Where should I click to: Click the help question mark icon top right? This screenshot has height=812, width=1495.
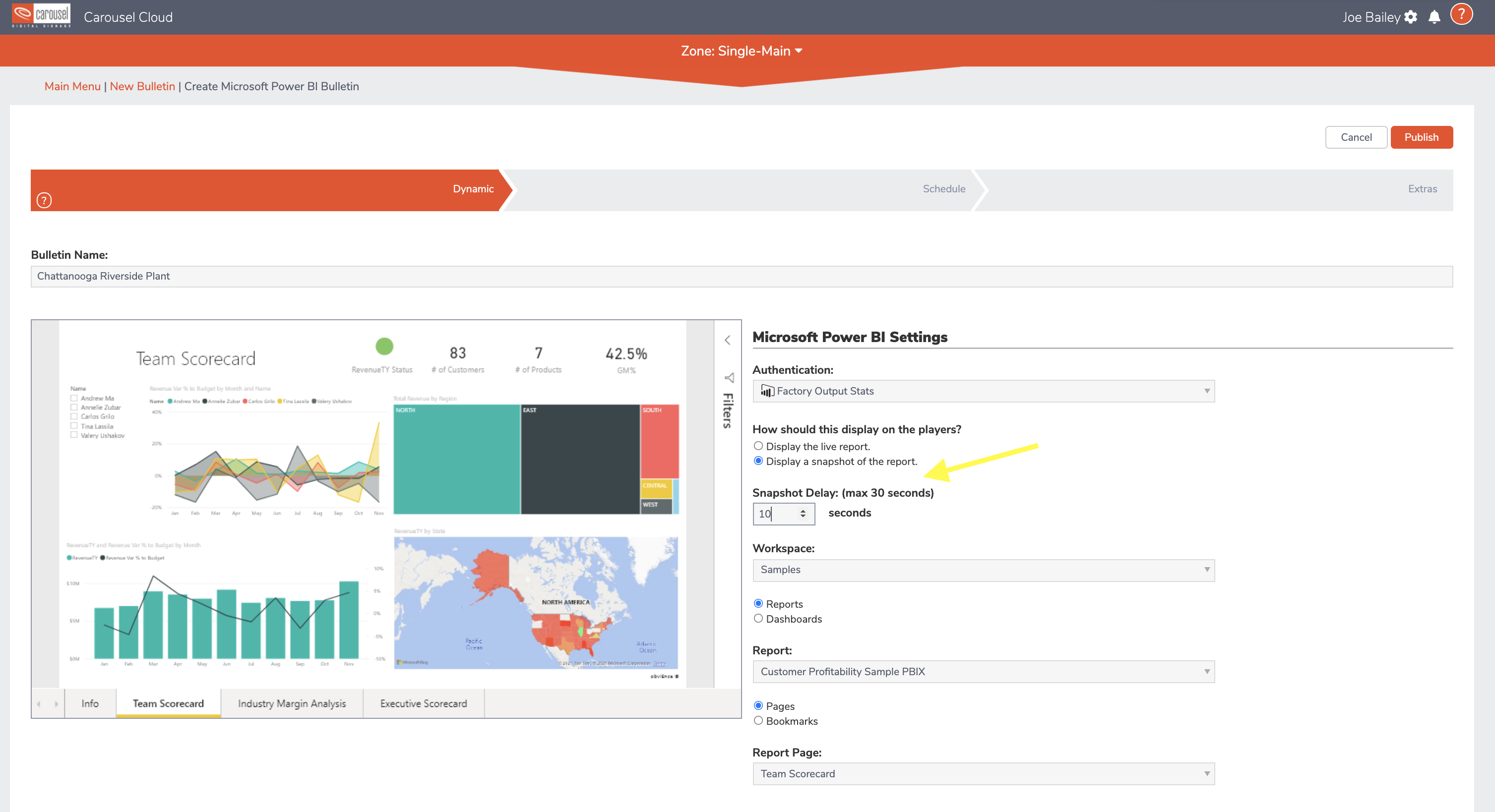coord(1461,14)
